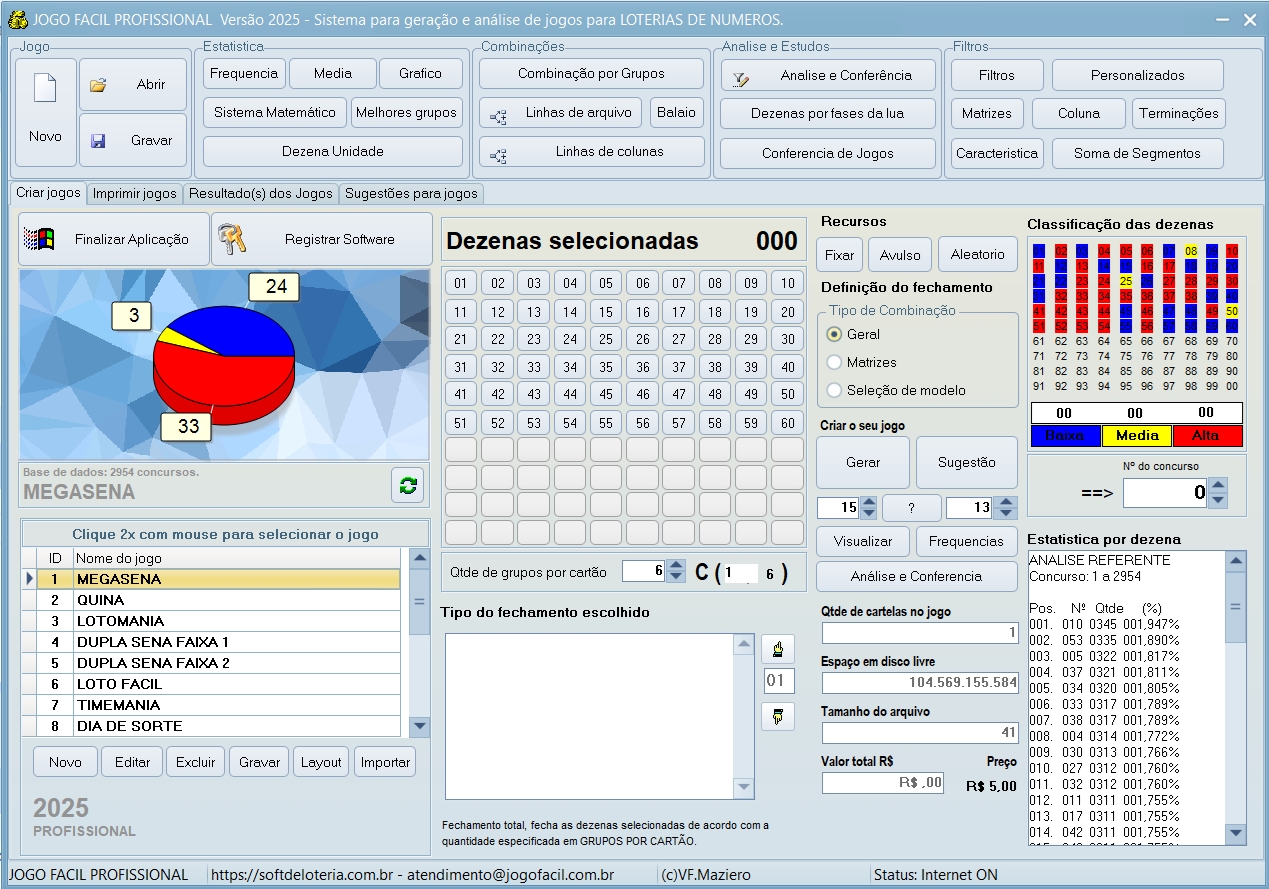Open the Sugestões para jogos tab
Screen dimensions: 1269x889
coord(412,193)
